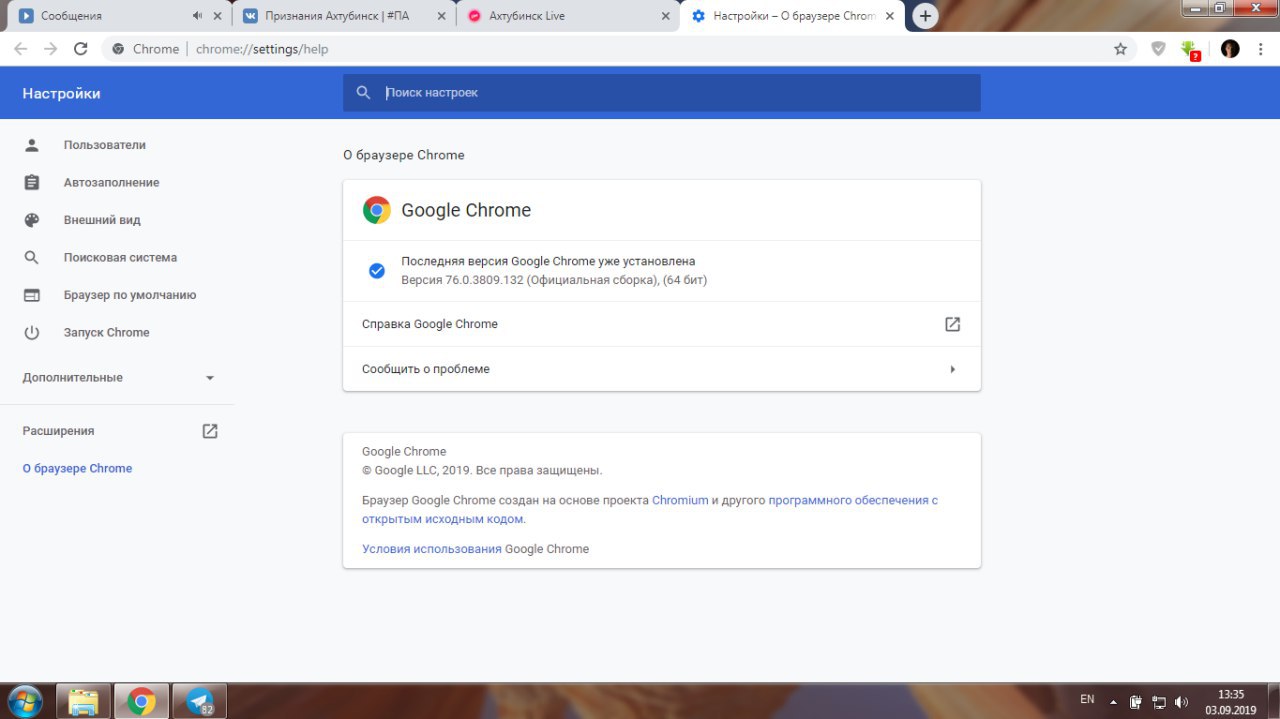Open the network tray icon
This screenshot has width=1280, height=719.
pos(1159,702)
